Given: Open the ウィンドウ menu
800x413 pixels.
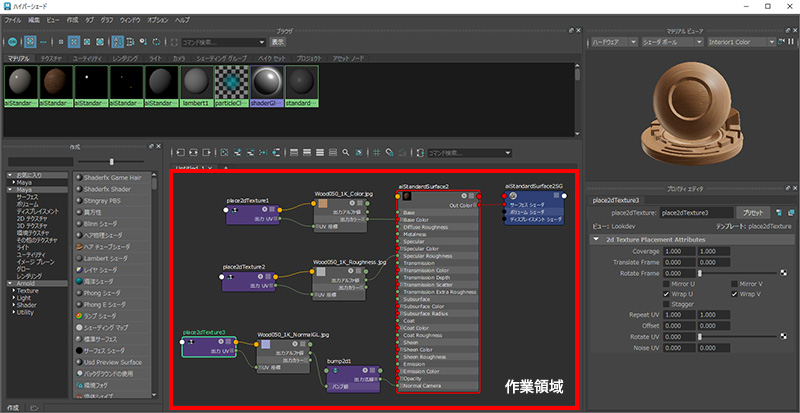Looking at the screenshot, I should 129,20.
